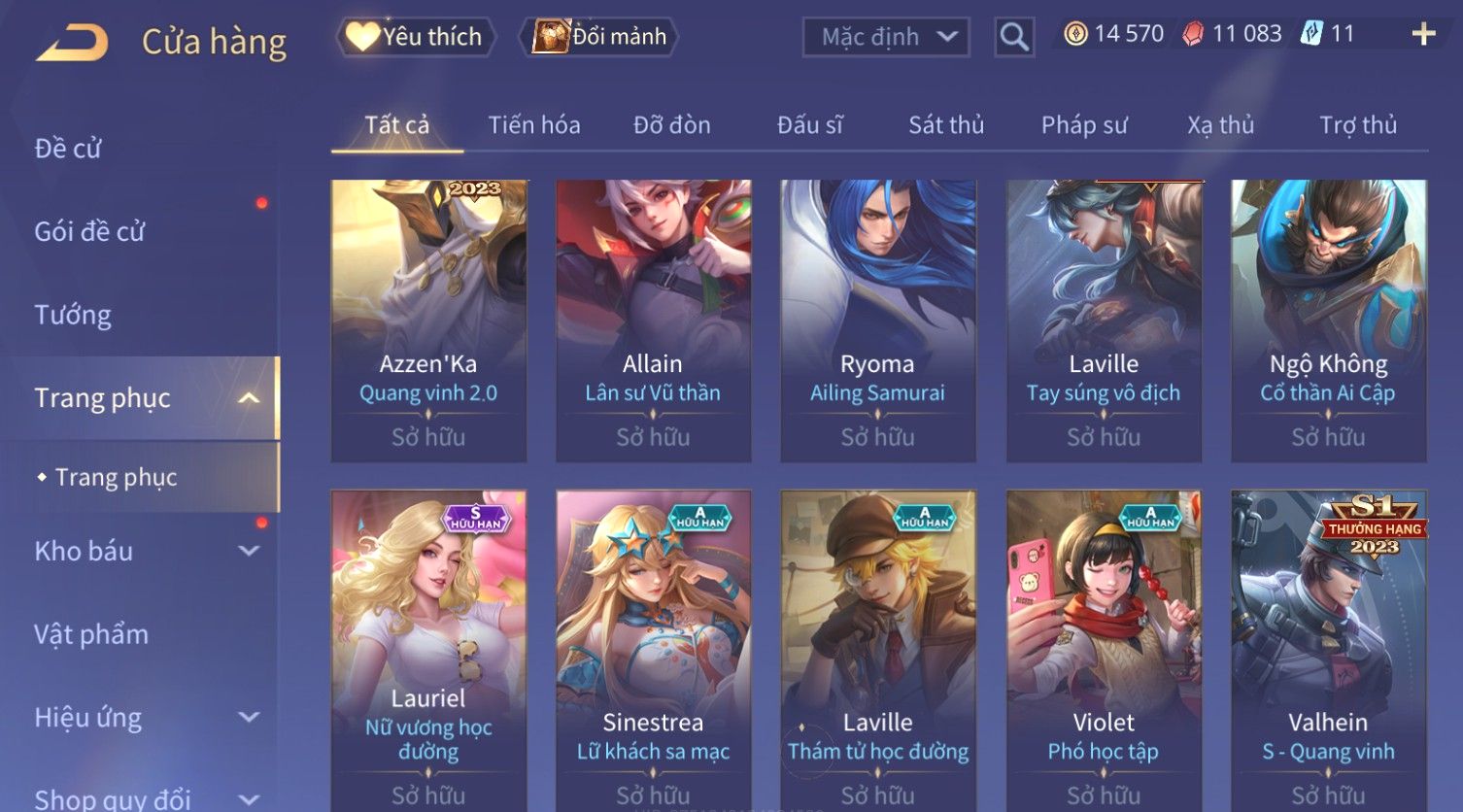
Task: Open Lauriel Nữ vương học đường skin card
Action: point(428,651)
